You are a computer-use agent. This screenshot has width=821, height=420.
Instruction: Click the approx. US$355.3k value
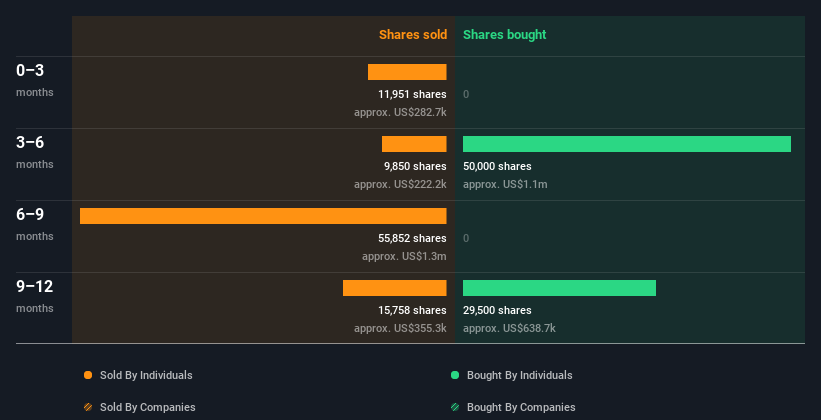click(401, 328)
